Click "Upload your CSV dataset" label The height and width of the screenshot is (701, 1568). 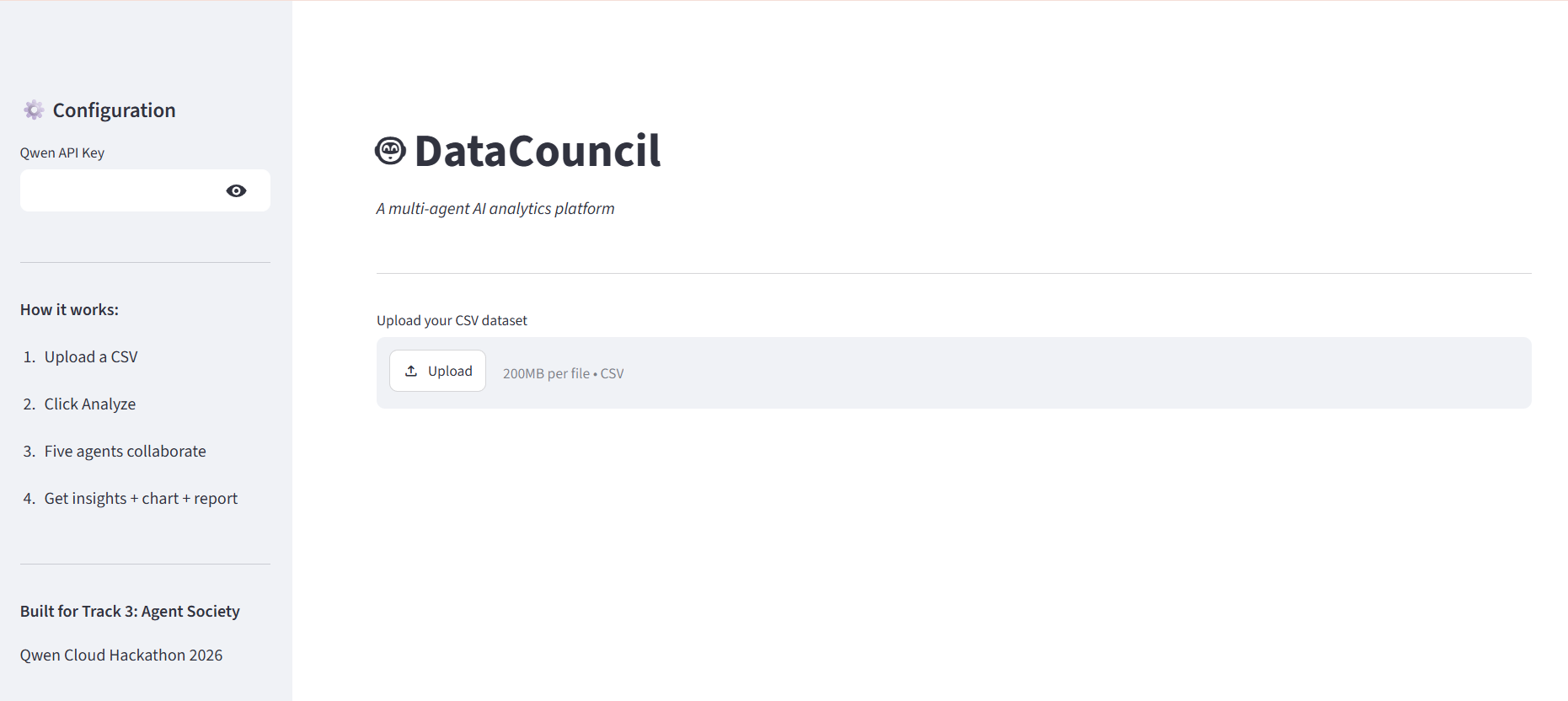pos(452,320)
